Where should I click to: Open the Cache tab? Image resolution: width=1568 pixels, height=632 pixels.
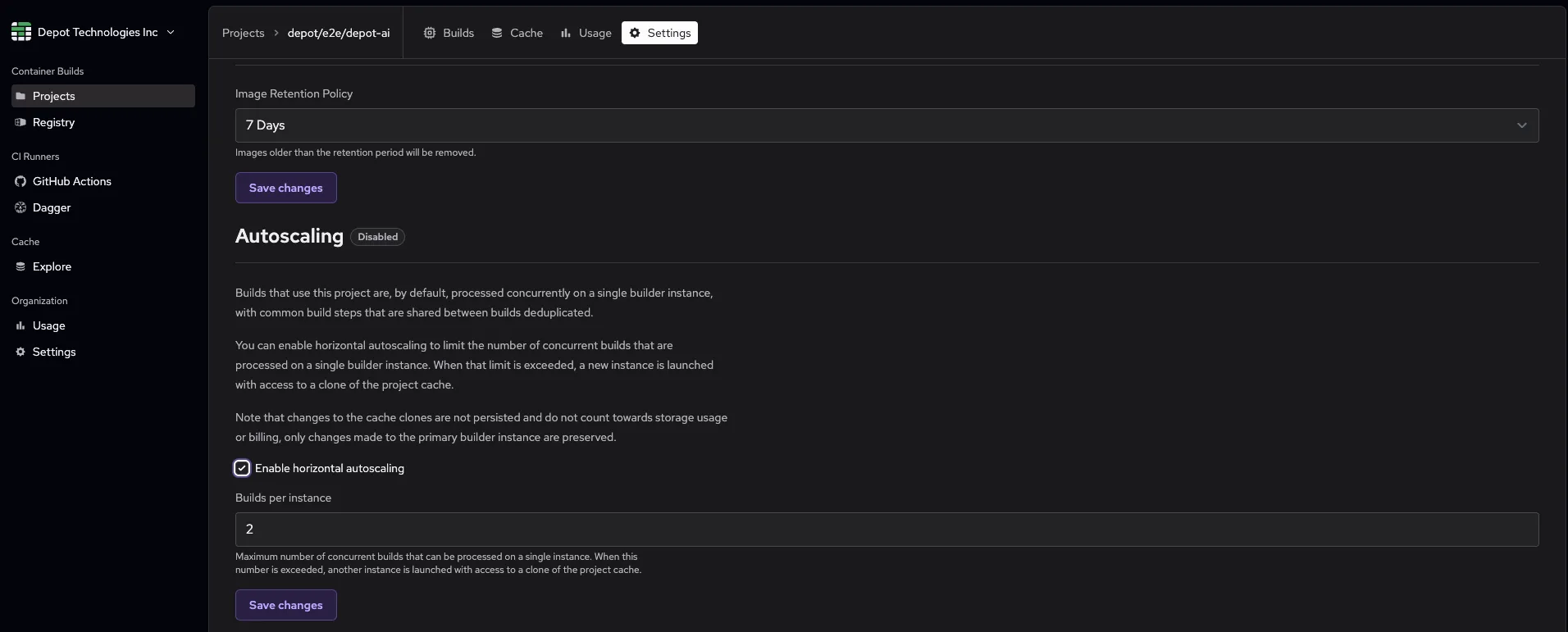[x=517, y=33]
